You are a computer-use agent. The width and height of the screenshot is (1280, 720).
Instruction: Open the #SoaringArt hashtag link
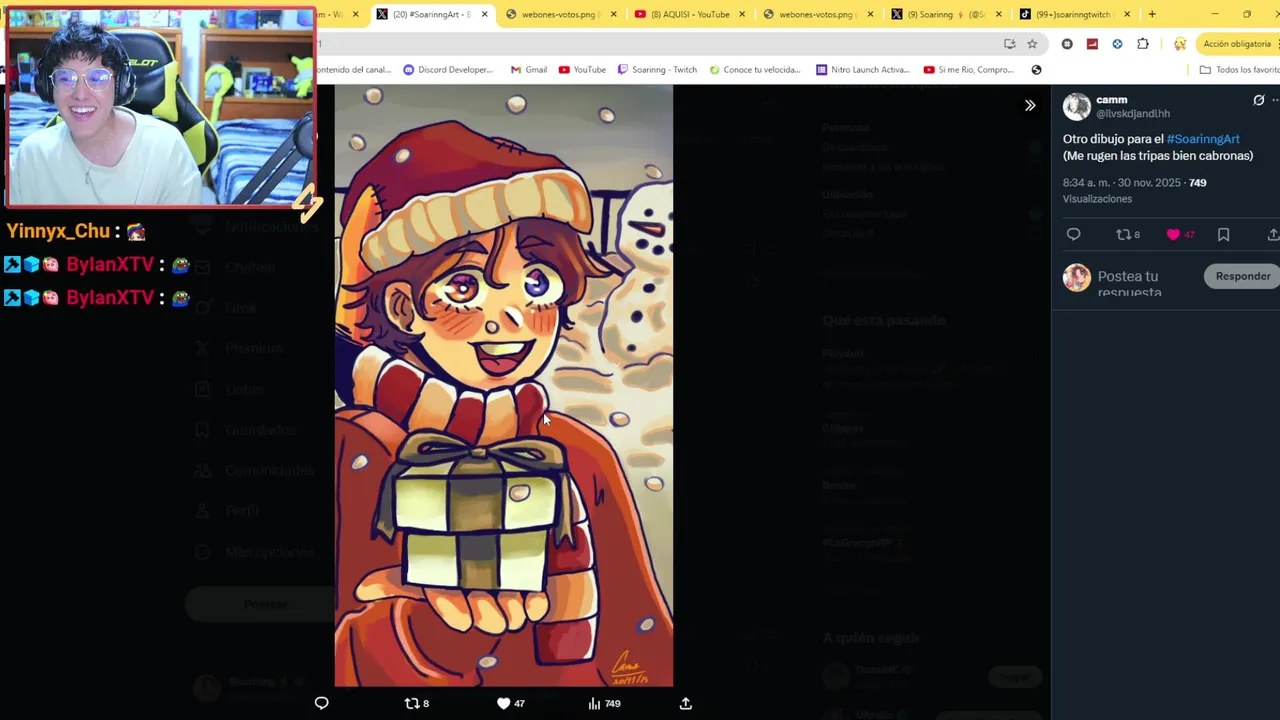pos(1203,139)
